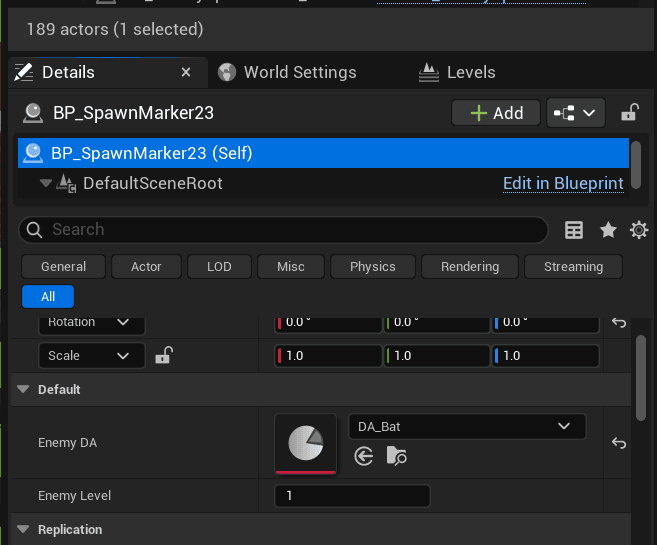Collapse the Default section
This screenshot has height=545, width=657.
click(x=22, y=389)
